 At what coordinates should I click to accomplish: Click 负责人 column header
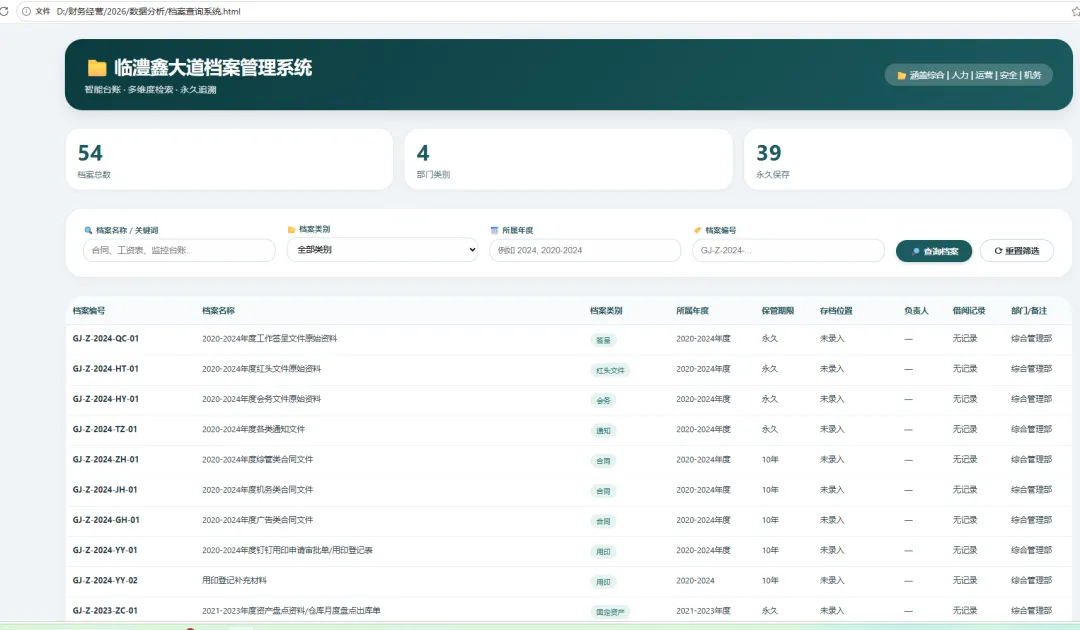coord(916,311)
